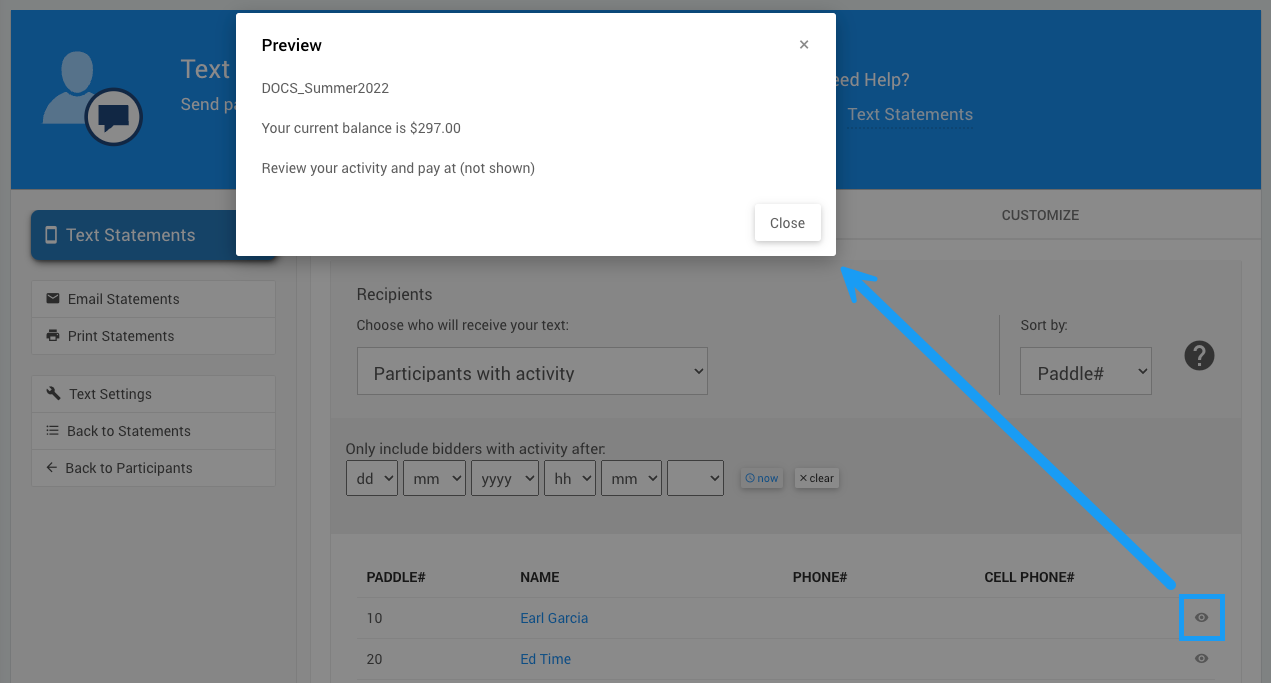The width and height of the screenshot is (1271, 683).
Task: Go Back to Statements
Action: tap(153, 431)
